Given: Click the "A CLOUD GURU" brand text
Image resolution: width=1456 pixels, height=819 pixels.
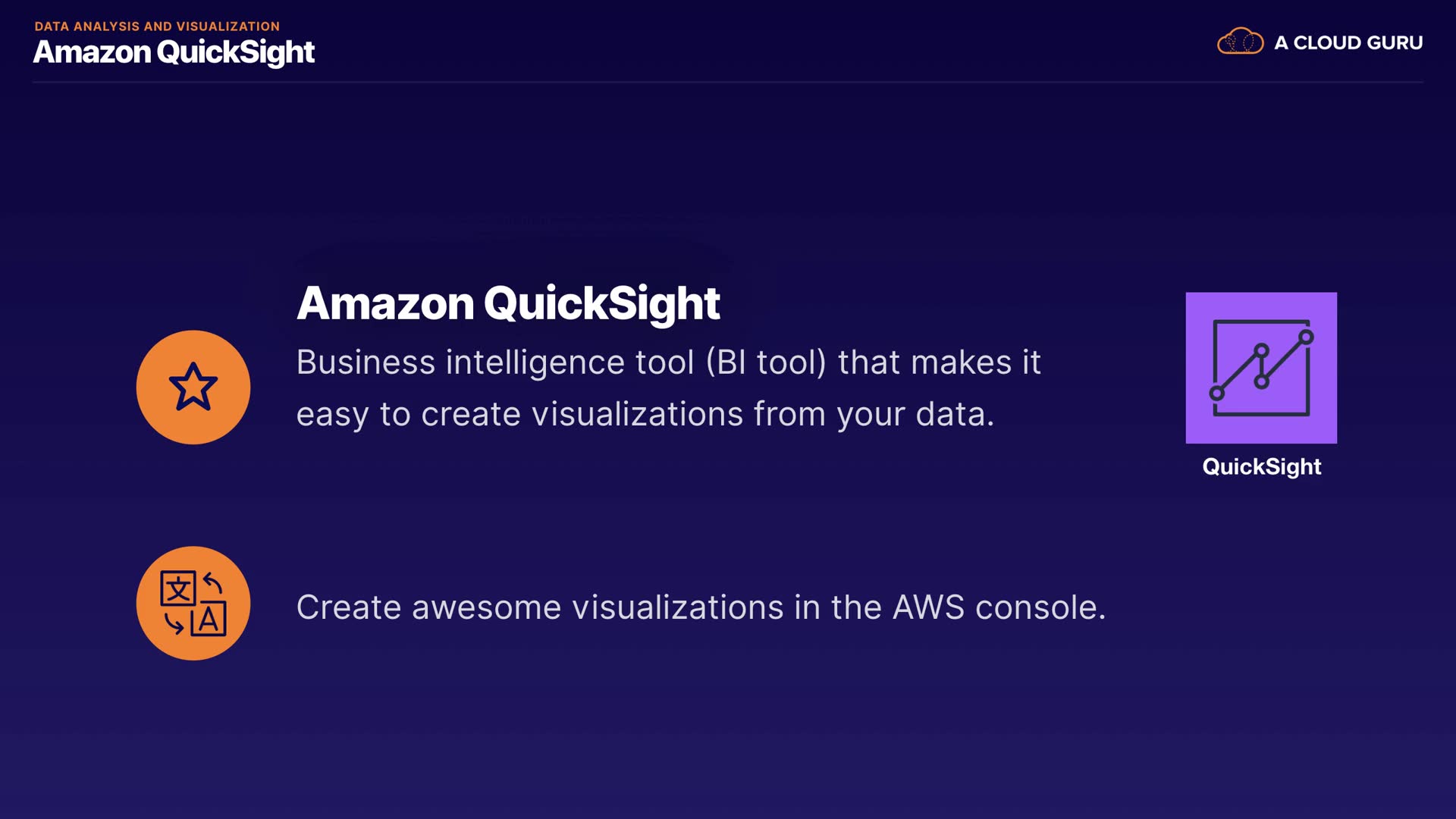Looking at the screenshot, I should tap(1348, 43).
